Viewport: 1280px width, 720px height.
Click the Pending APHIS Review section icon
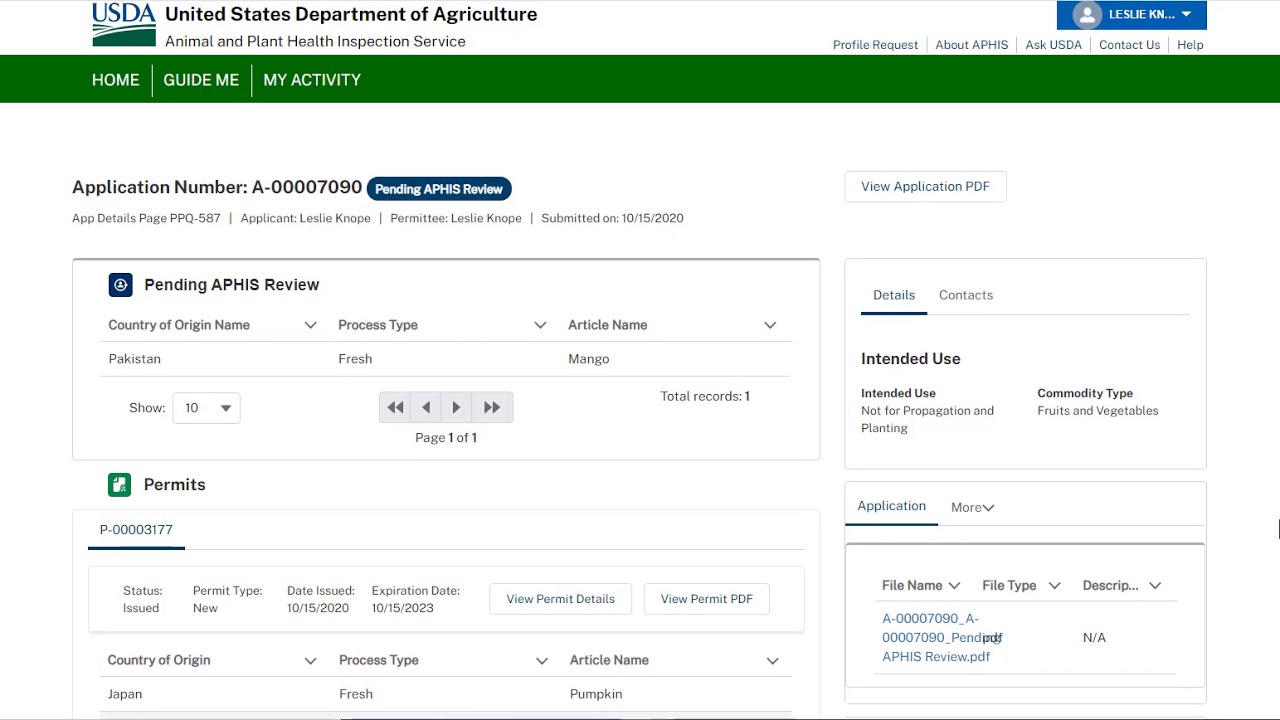click(x=120, y=285)
